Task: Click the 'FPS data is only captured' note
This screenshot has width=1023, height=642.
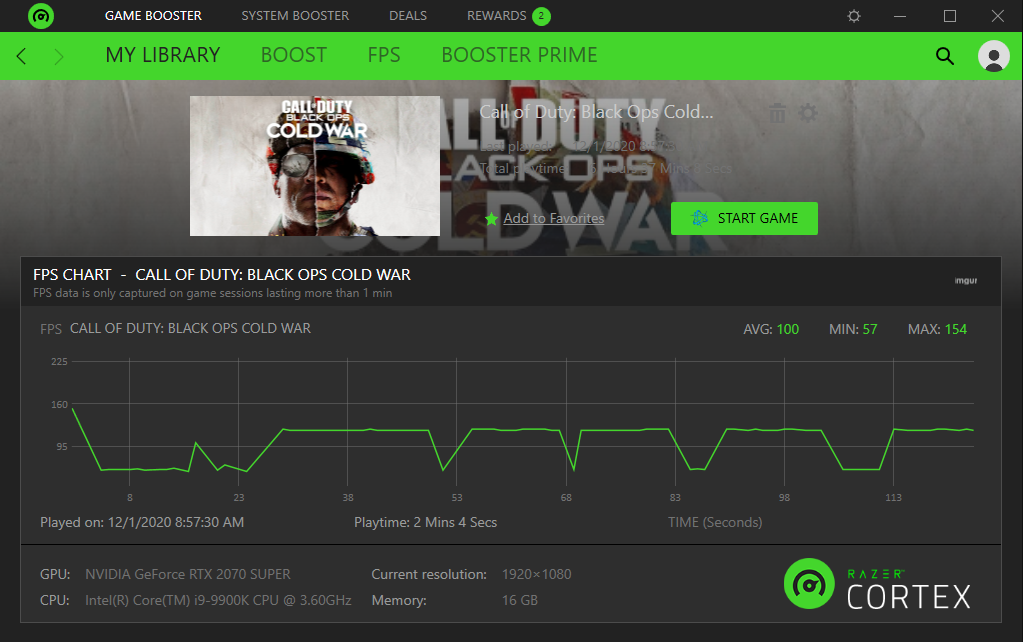Action: pos(213,294)
